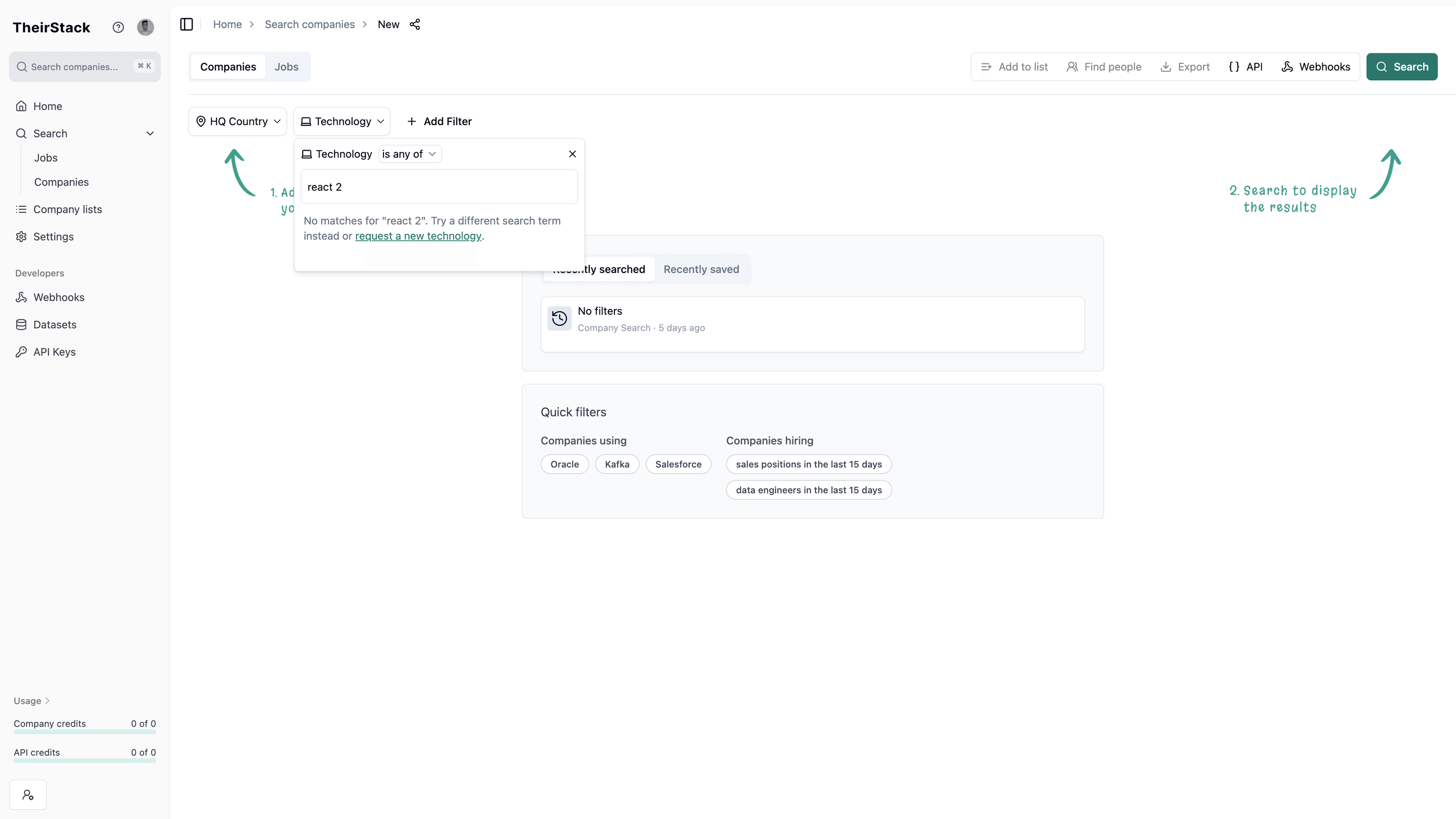Screen dimensions: 1456x819
Task: Collapse the Search section in sidebar
Action: [x=150, y=133]
